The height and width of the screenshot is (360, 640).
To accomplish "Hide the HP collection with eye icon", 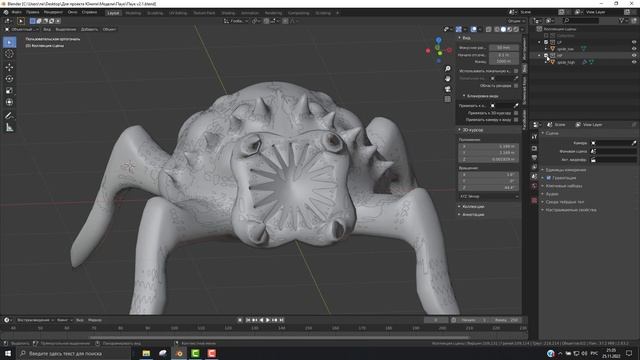I will [634, 55].
